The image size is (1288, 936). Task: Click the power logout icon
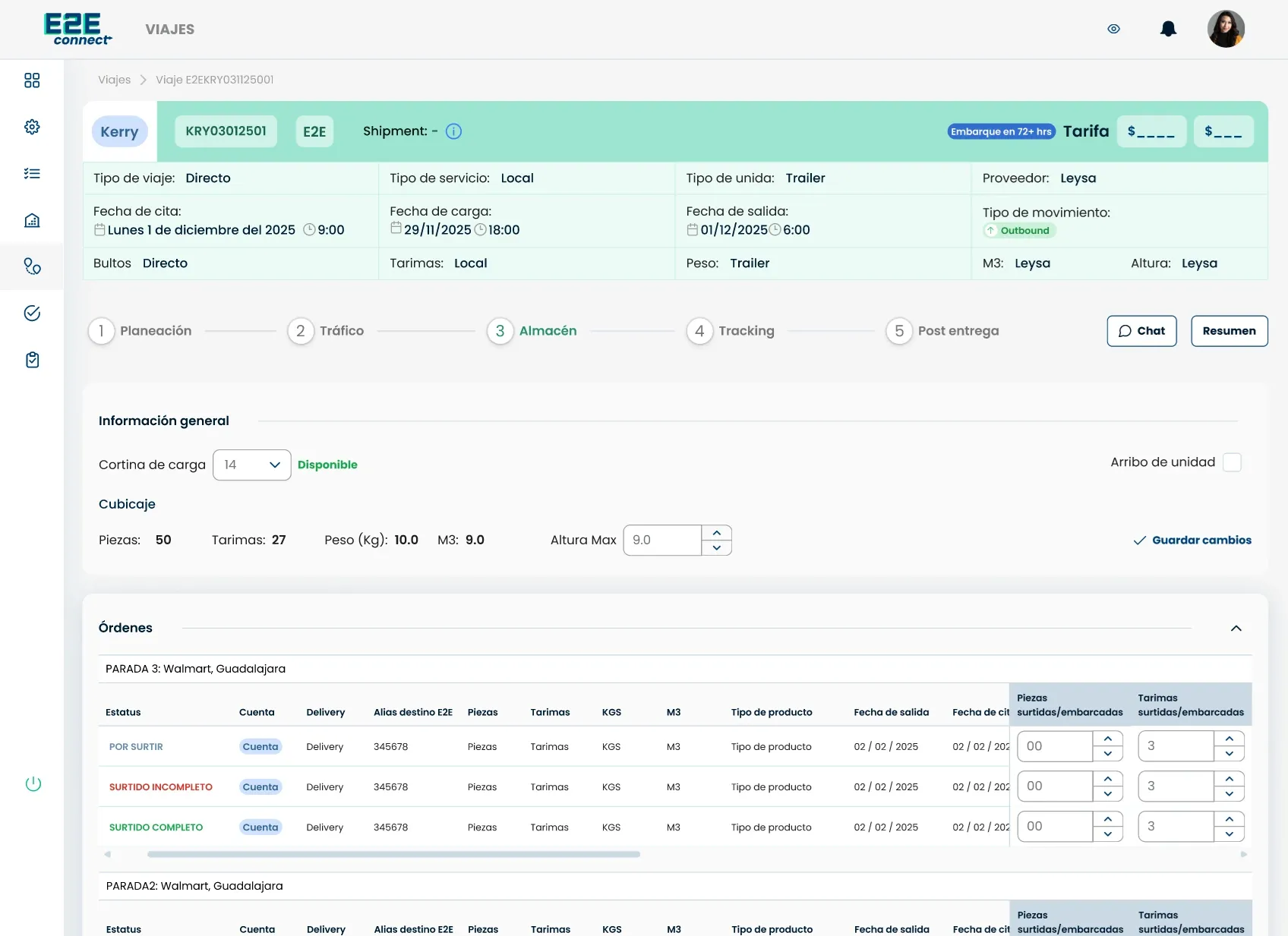[x=33, y=783]
